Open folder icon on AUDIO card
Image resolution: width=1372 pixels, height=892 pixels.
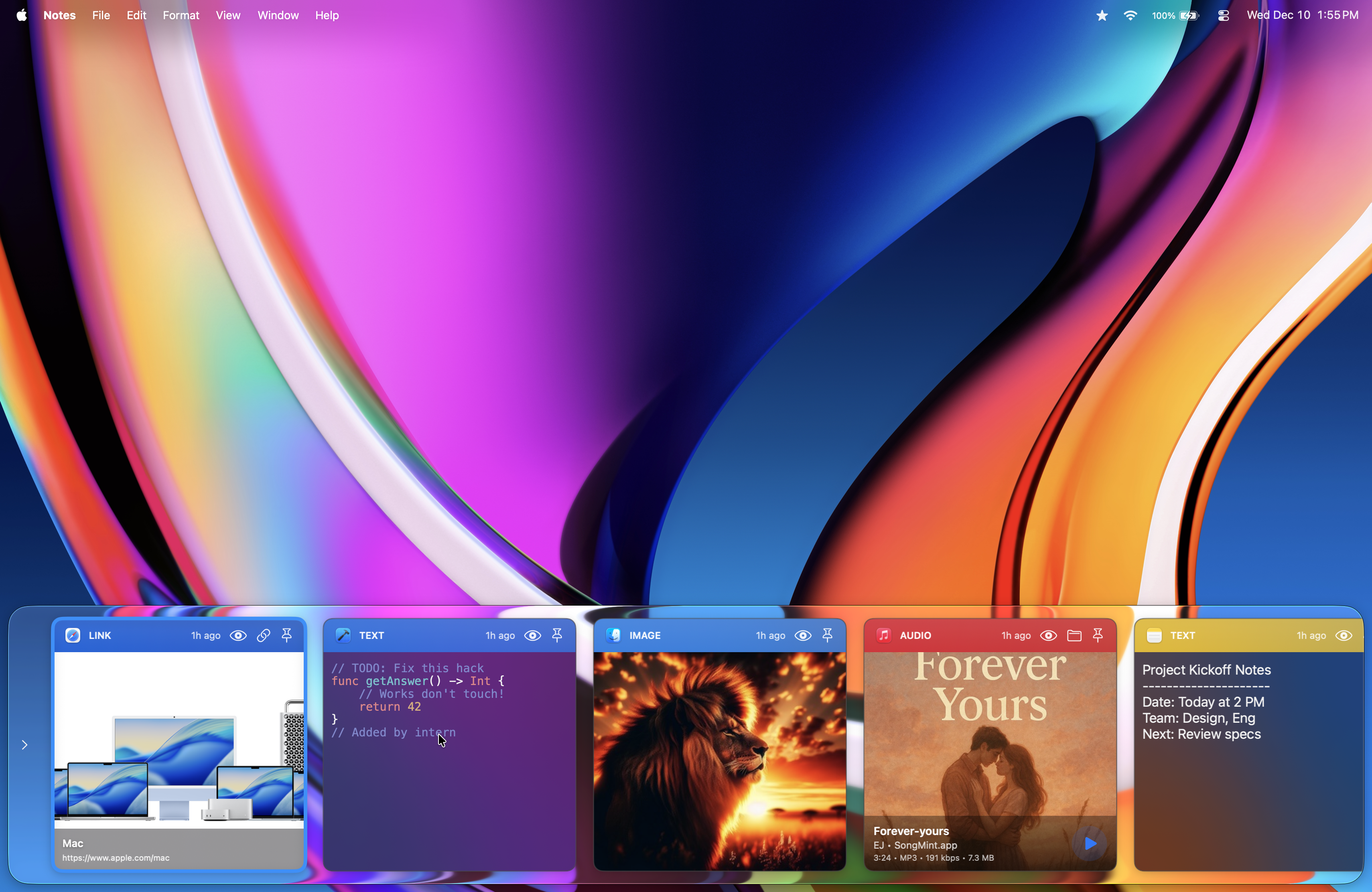tap(1074, 635)
